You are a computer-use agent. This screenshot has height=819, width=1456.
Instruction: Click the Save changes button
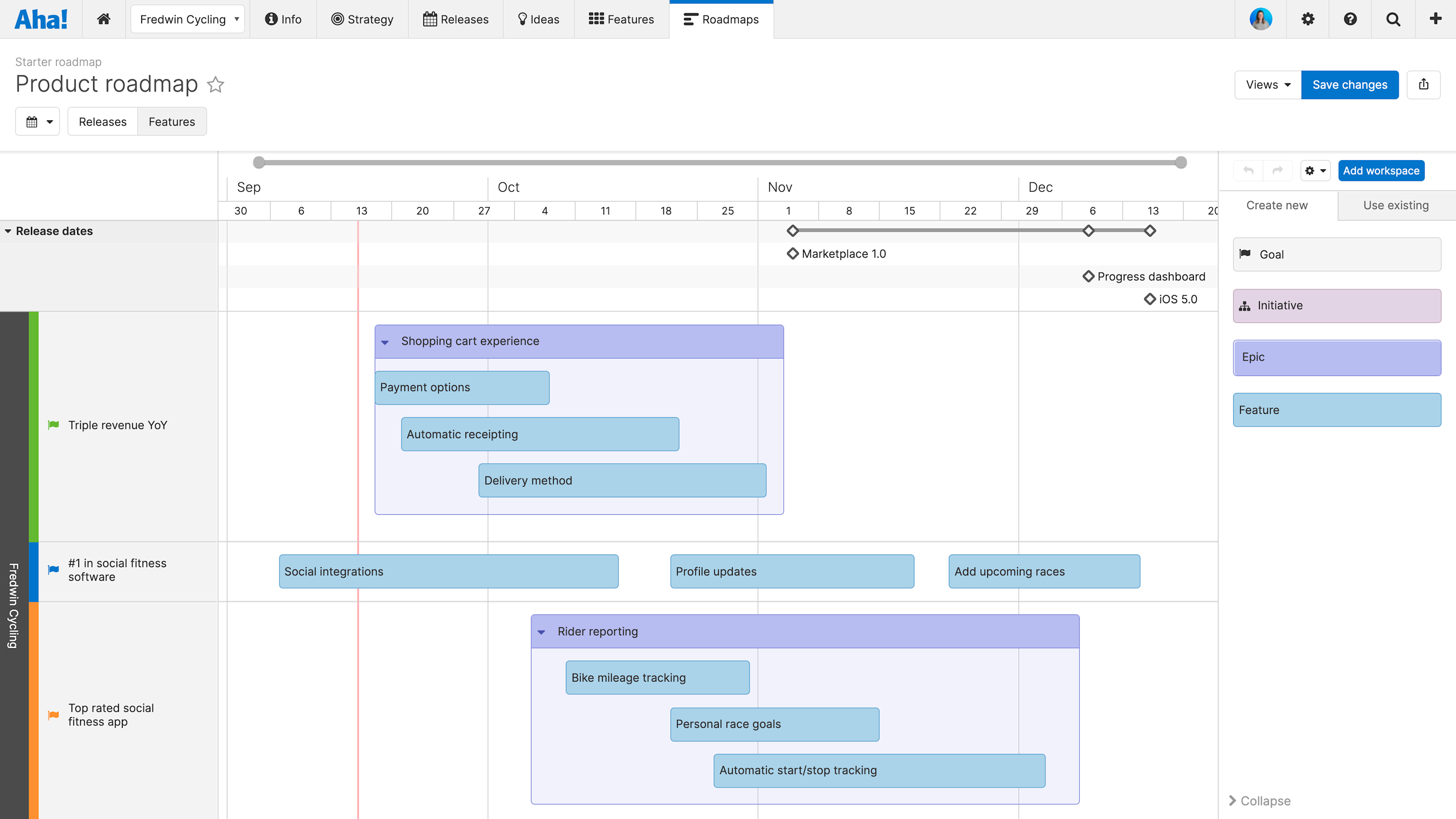[1350, 85]
